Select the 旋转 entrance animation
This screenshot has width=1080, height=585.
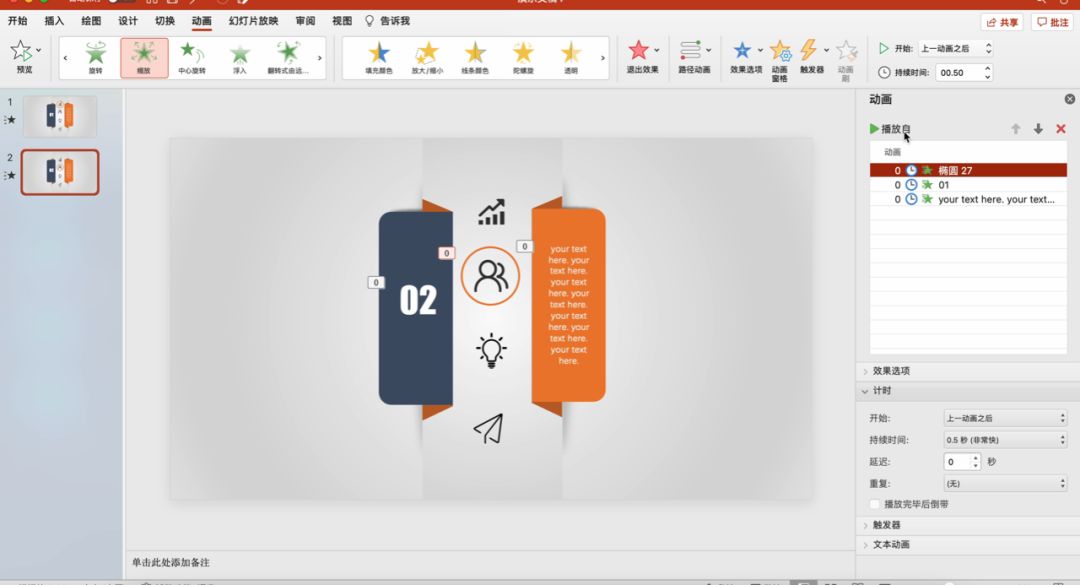[96, 57]
